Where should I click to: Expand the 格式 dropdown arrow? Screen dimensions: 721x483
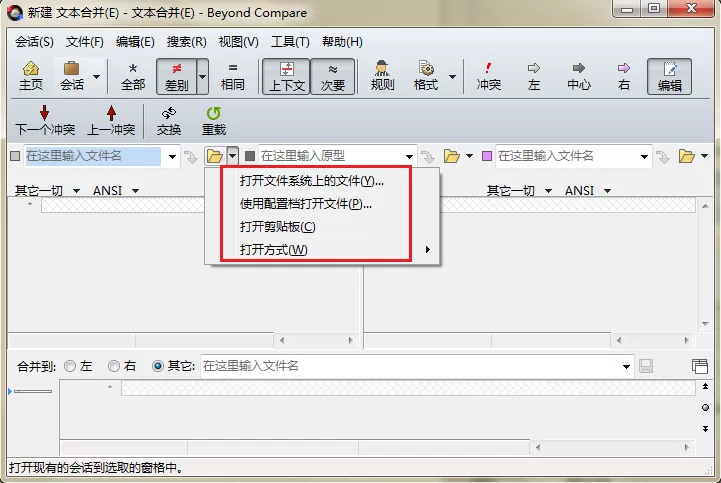(452, 76)
